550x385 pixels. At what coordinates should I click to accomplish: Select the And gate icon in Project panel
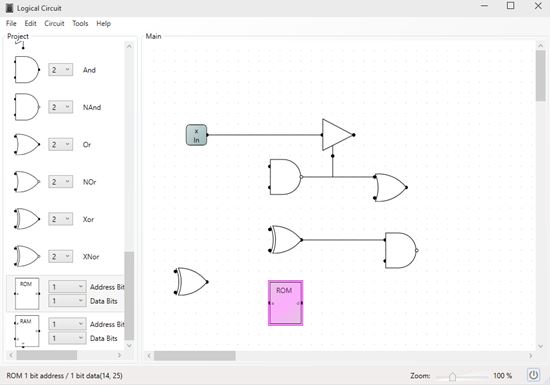(27, 69)
